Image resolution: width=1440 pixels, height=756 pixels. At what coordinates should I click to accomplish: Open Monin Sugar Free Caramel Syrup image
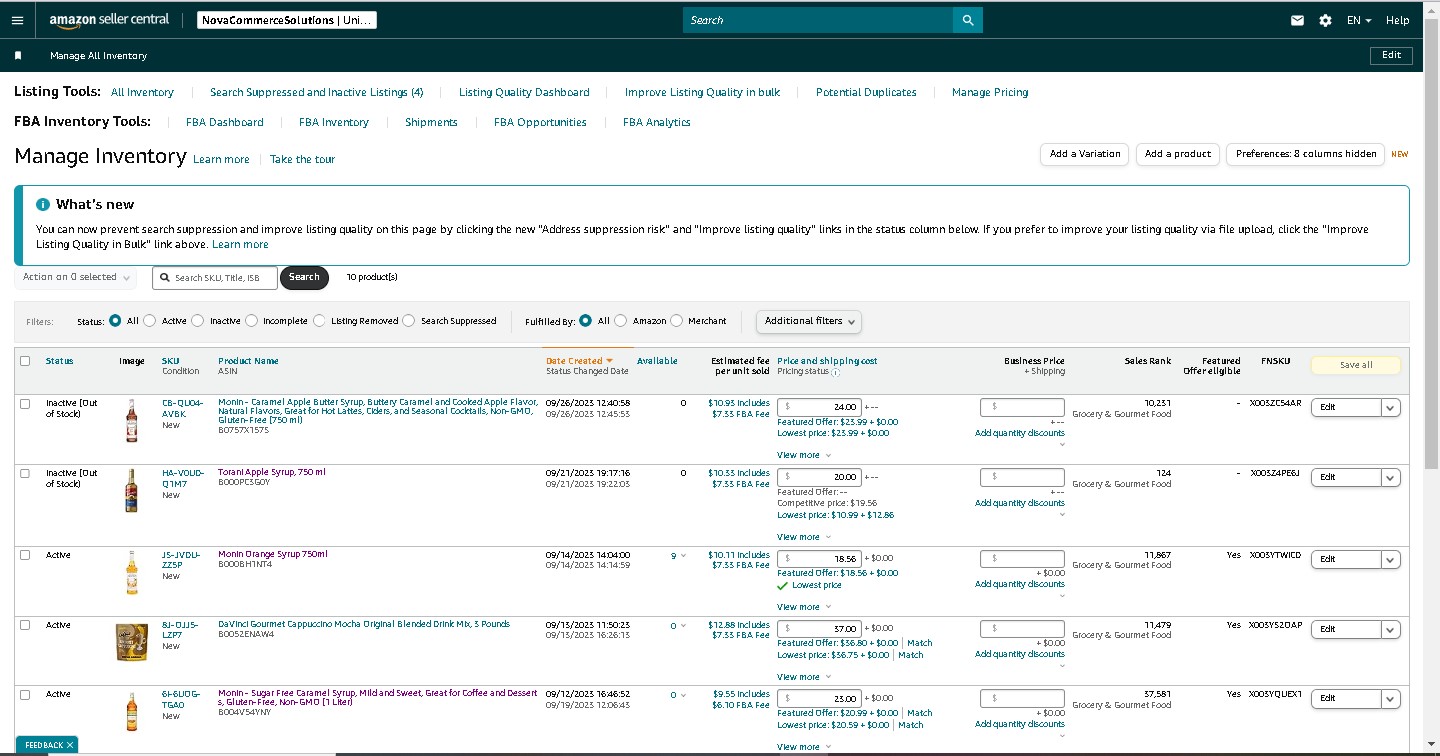click(131, 711)
